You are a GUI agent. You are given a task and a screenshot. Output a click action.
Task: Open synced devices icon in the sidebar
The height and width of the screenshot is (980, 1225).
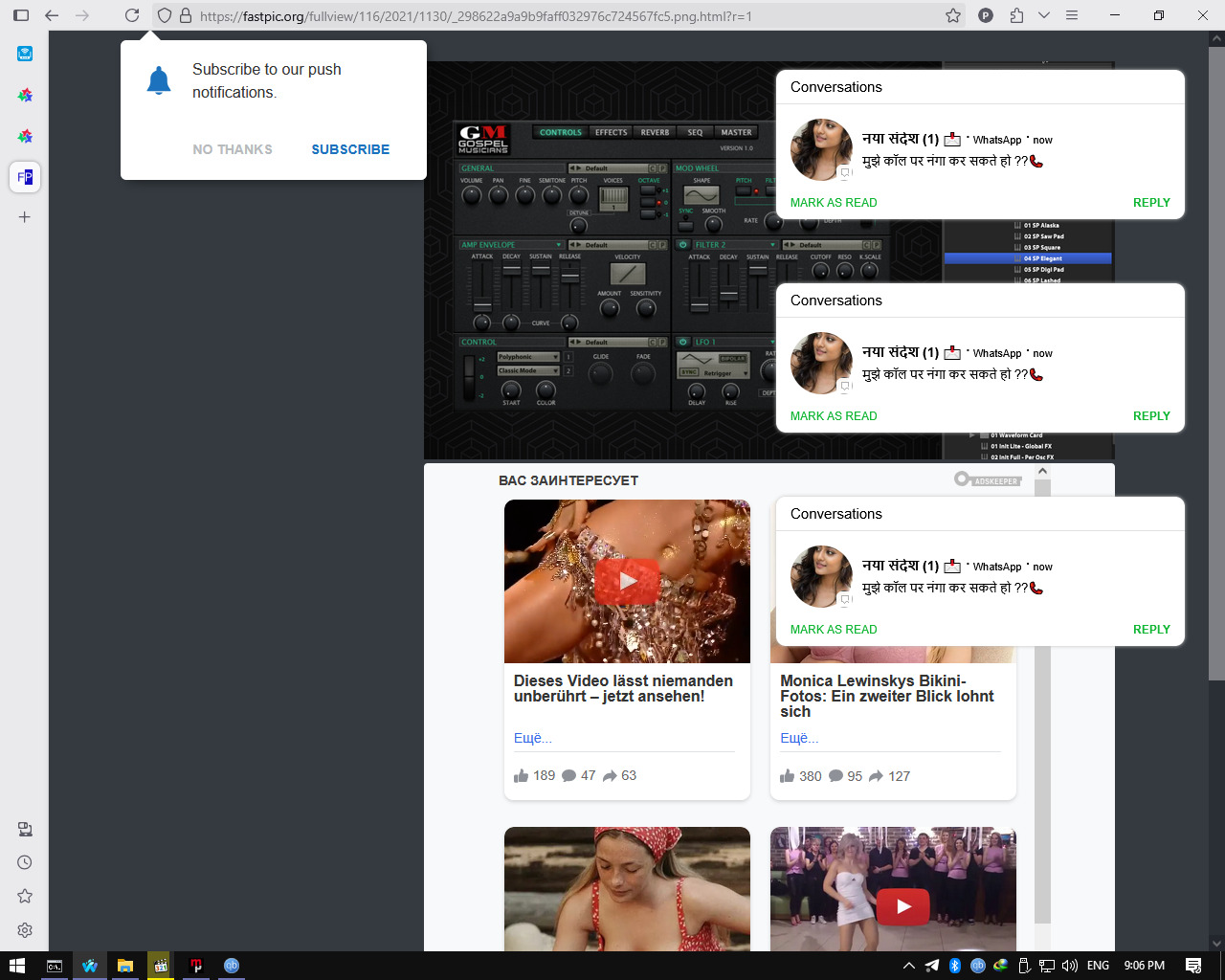click(x=25, y=829)
